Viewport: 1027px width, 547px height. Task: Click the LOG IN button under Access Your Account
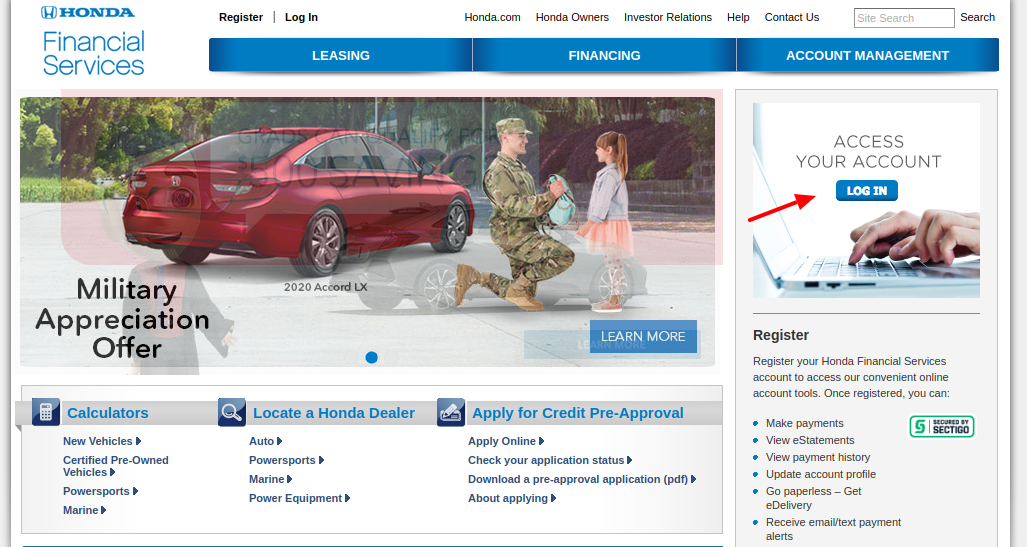tap(867, 191)
